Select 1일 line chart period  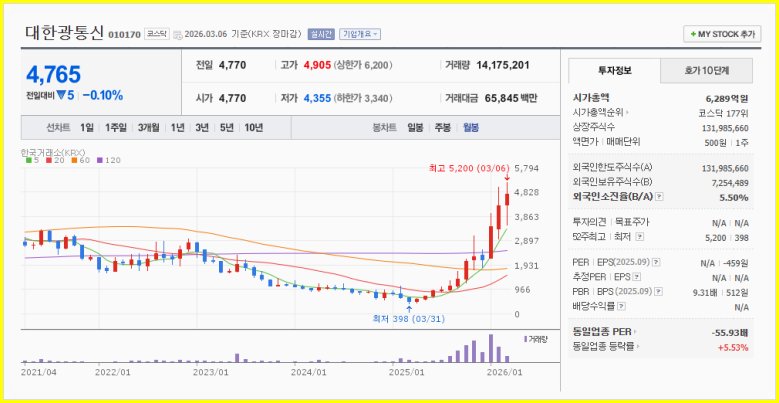coord(86,128)
